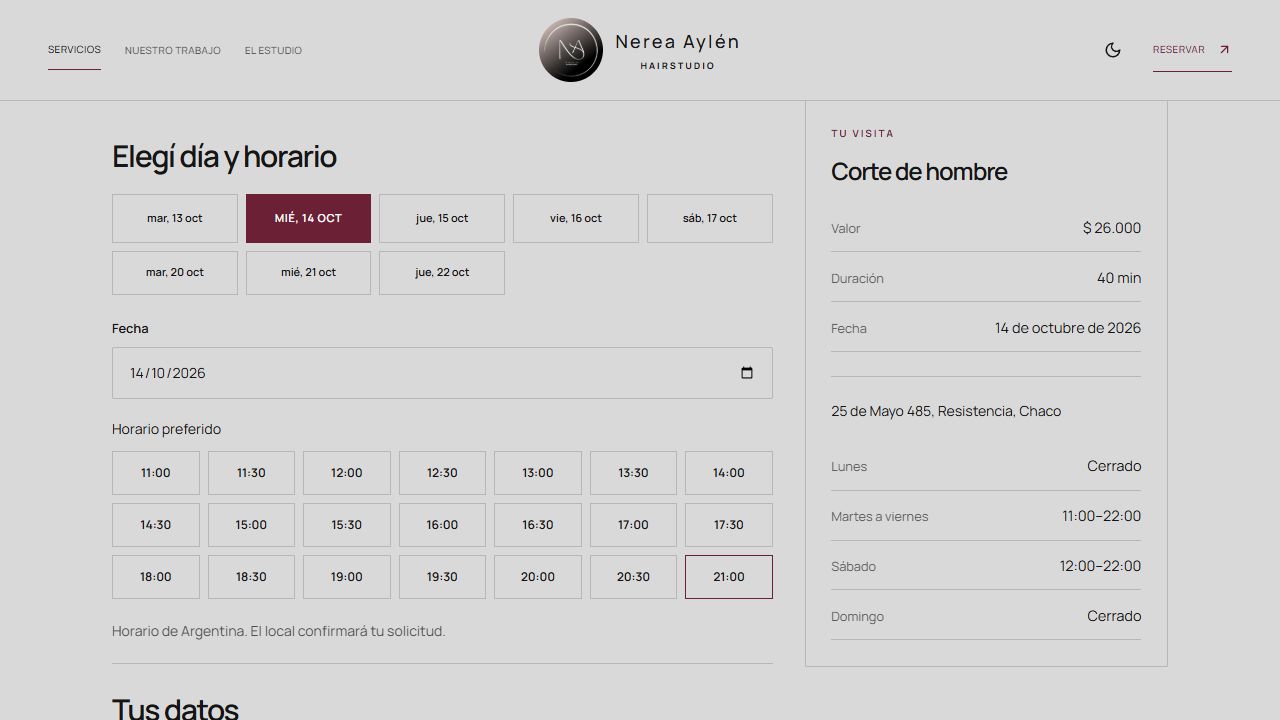This screenshot has width=1280, height=720.
Task: Choose jue, 15 oct date
Action: [442, 218]
